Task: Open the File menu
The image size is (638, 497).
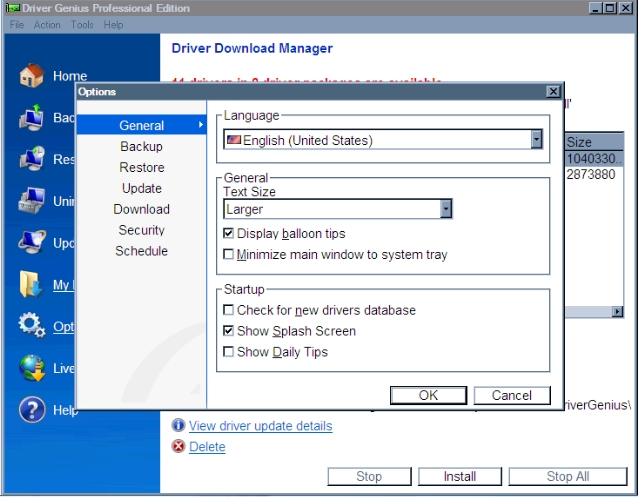Action: 17,25
